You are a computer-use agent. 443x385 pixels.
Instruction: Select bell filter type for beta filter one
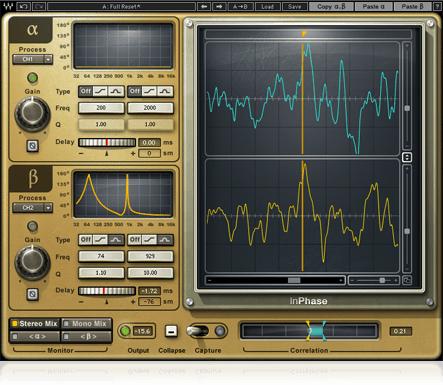click(x=116, y=240)
